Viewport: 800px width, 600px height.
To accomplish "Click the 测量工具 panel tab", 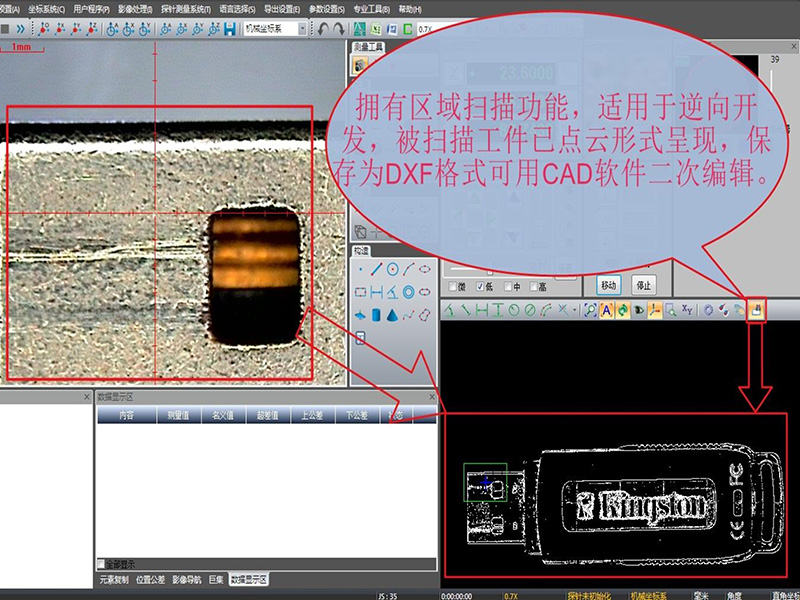I will pos(368,47).
